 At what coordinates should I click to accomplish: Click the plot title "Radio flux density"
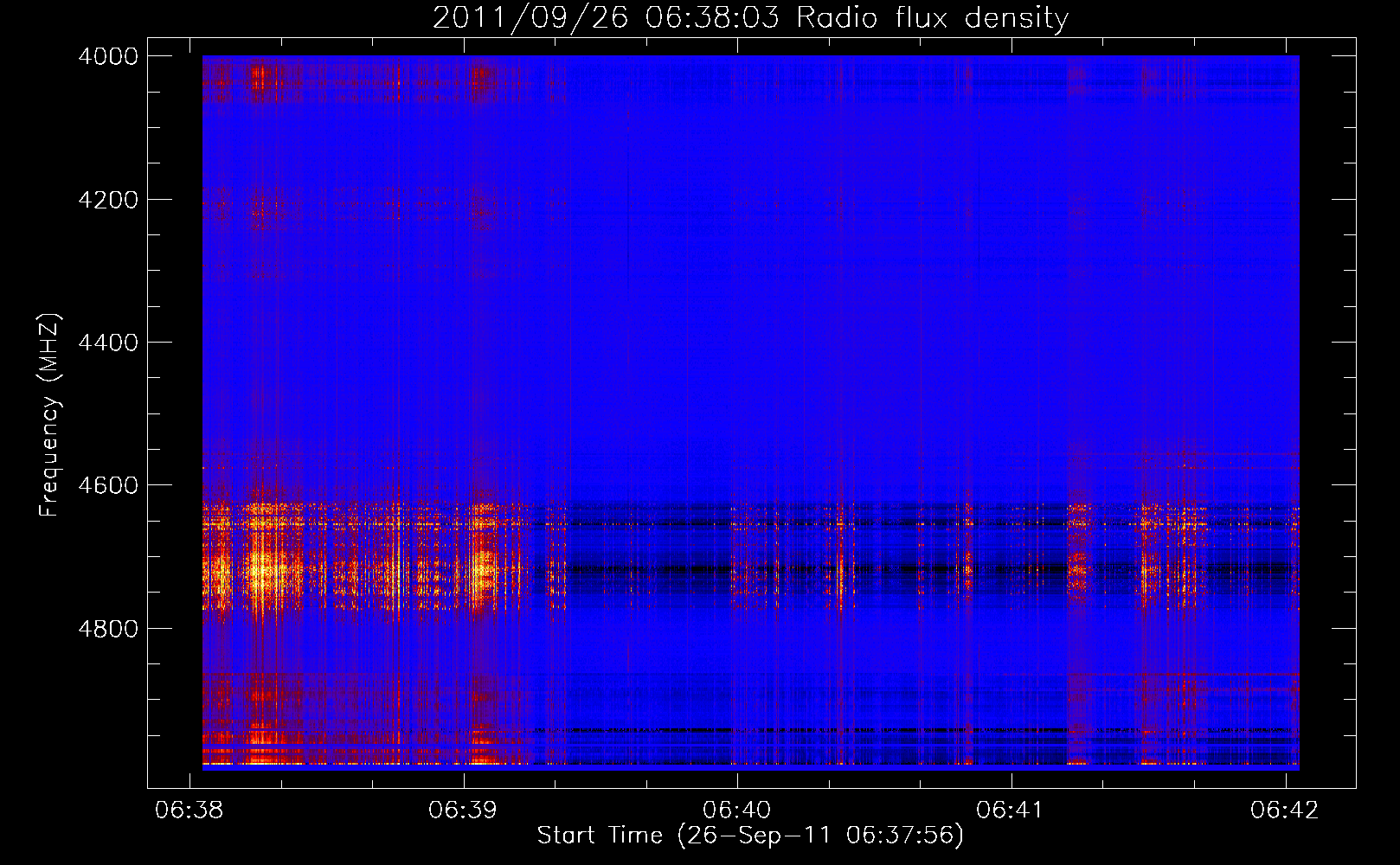(x=933, y=17)
